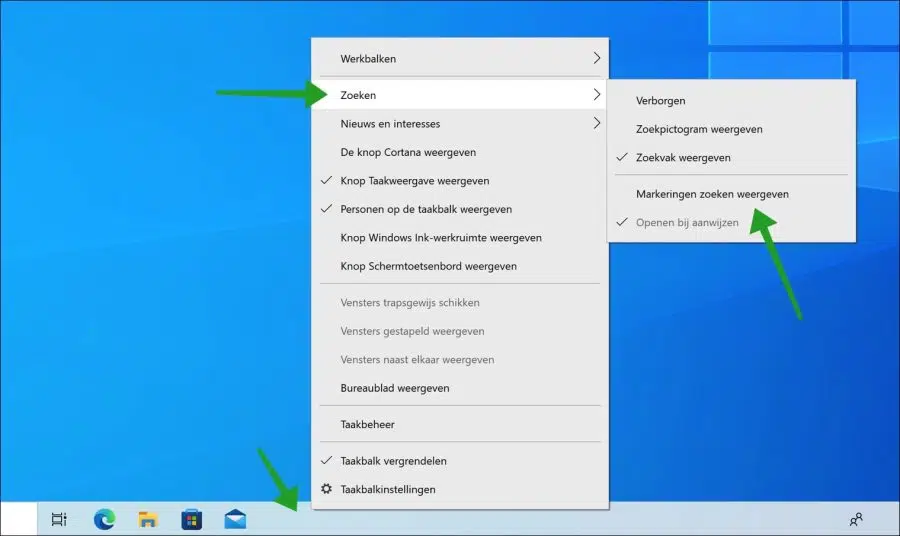Click Vensters gestapeld weergeven

point(460,332)
